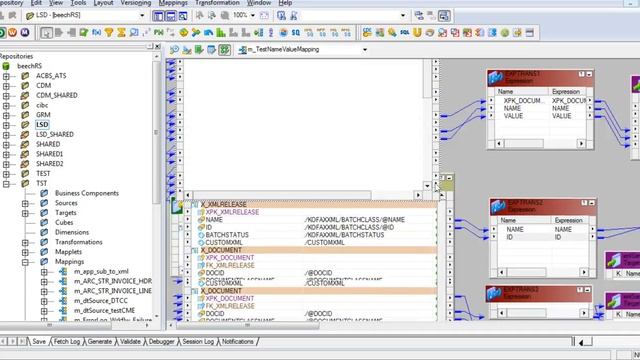Collapse the Mappings node
Screen dimensions: 640x360
coord(25,262)
